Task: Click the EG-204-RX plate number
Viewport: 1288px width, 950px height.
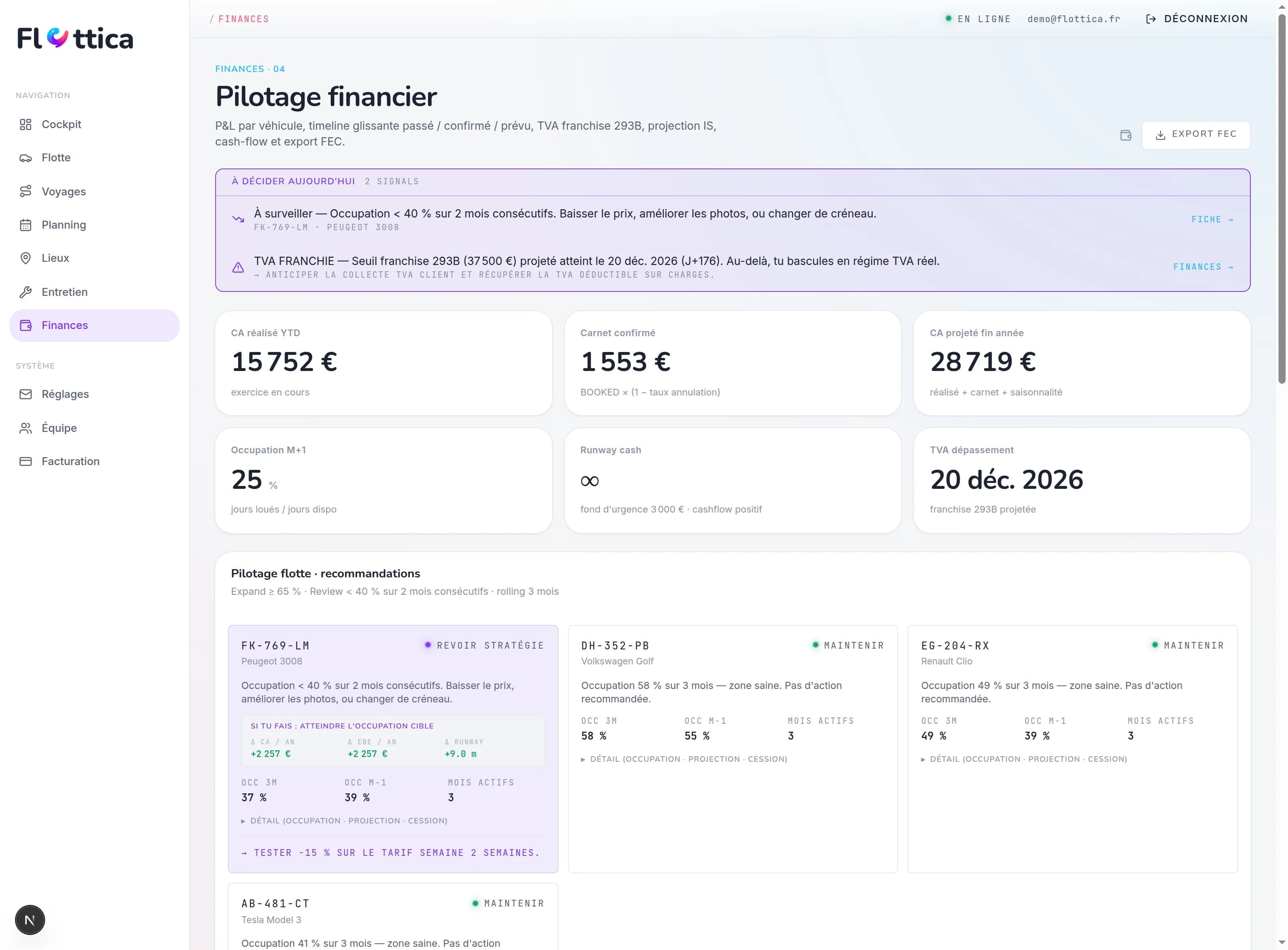Action: point(955,646)
